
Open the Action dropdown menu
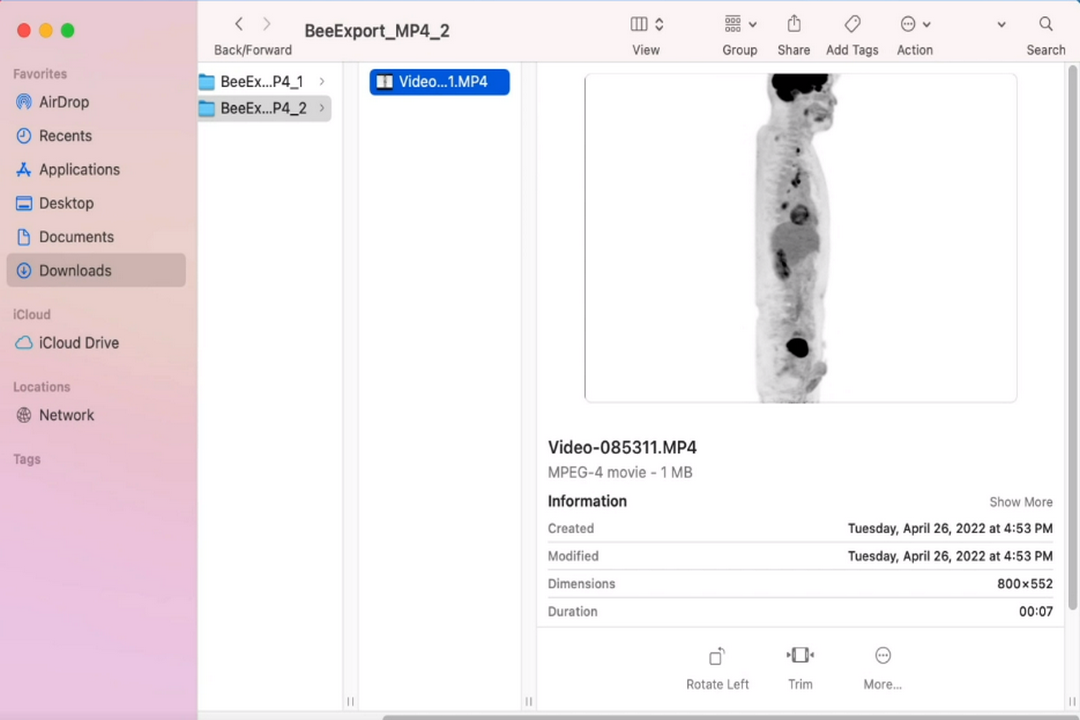(x=914, y=24)
